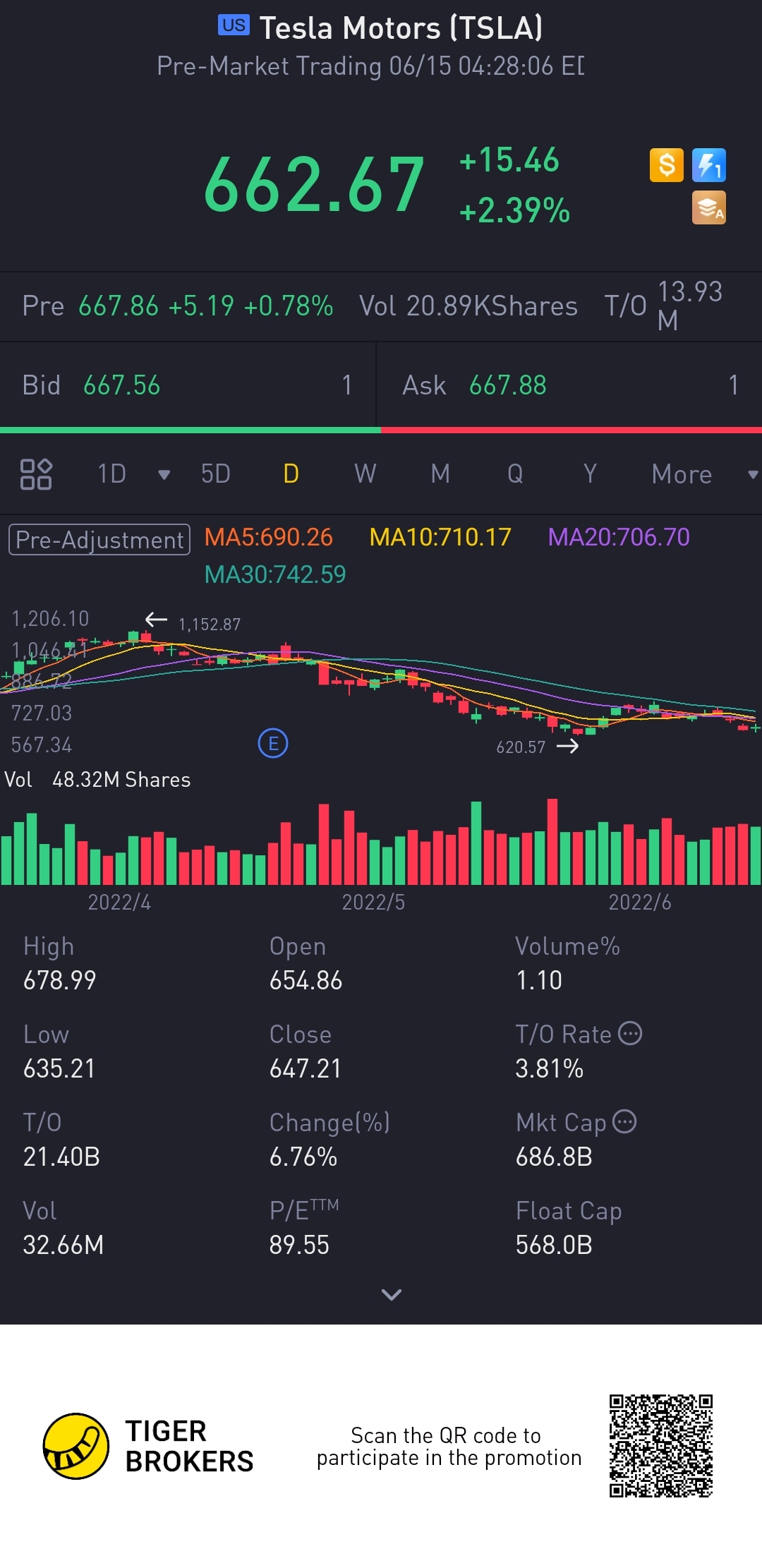This screenshot has width=762, height=1568.
Task: Tap the +2.39% change percentage
Action: (514, 210)
